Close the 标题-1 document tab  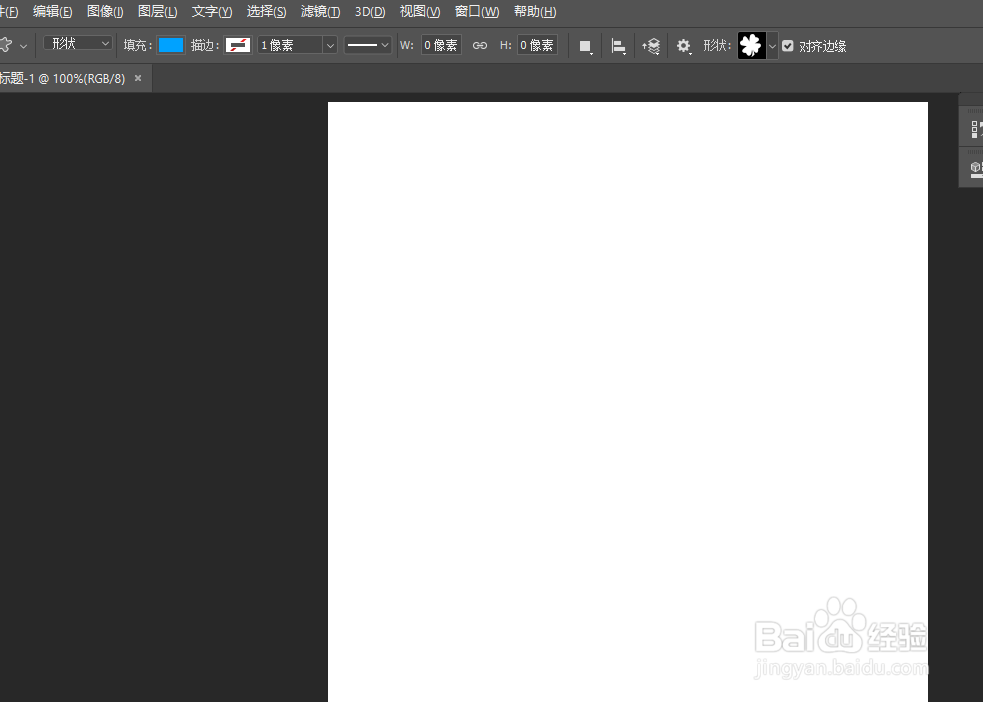pos(138,78)
